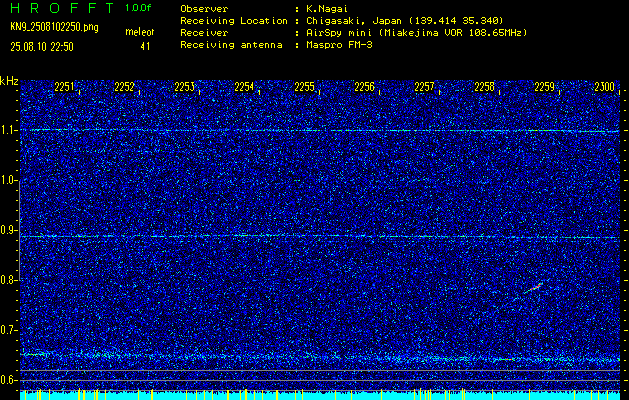
Task: Select the version label 1.0.0f
Action: 138,8
